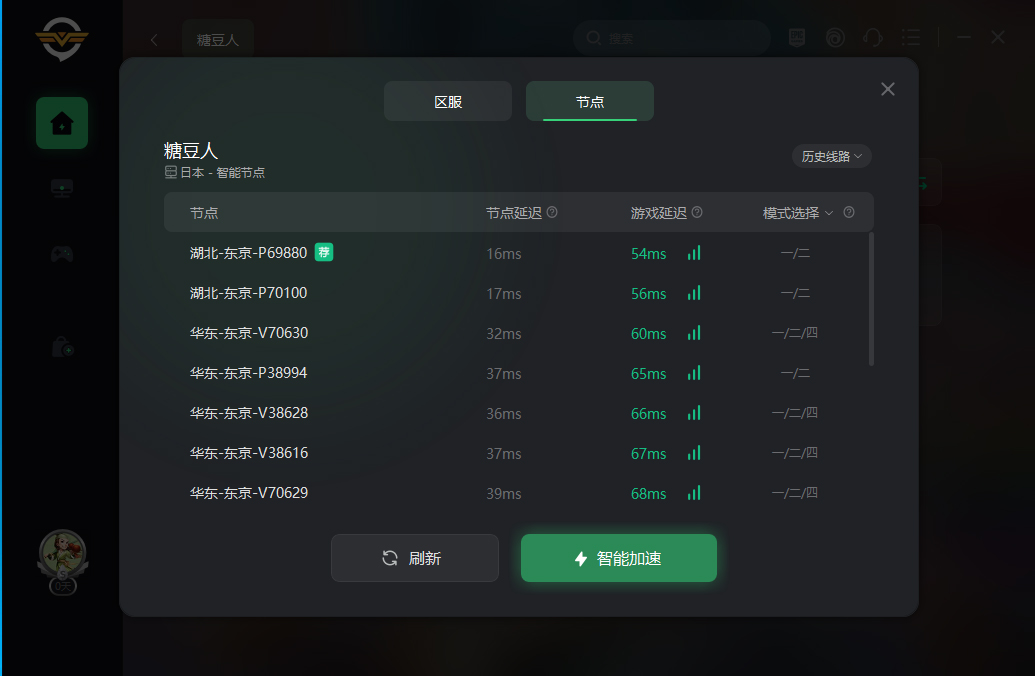Click the node list scrollbar
This screenshot has height=676, width=1035.
click(x=871, y=299)
